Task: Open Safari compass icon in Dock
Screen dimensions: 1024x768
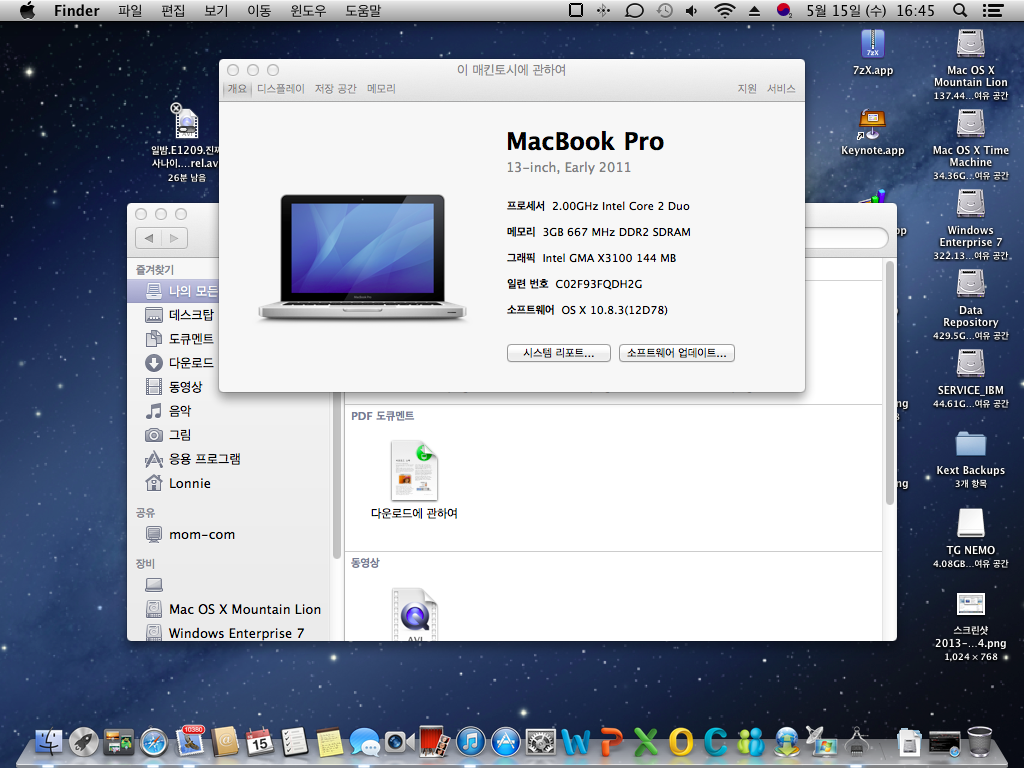Action: (x=154, y=742)
